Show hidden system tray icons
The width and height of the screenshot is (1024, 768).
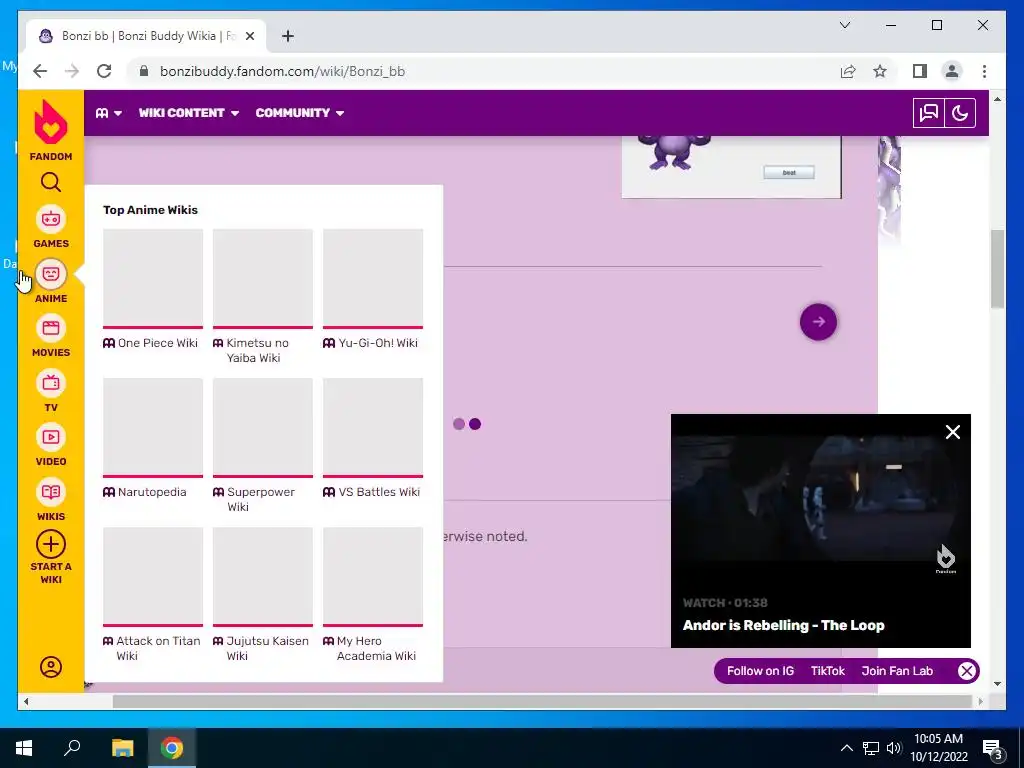click(846, 748)
